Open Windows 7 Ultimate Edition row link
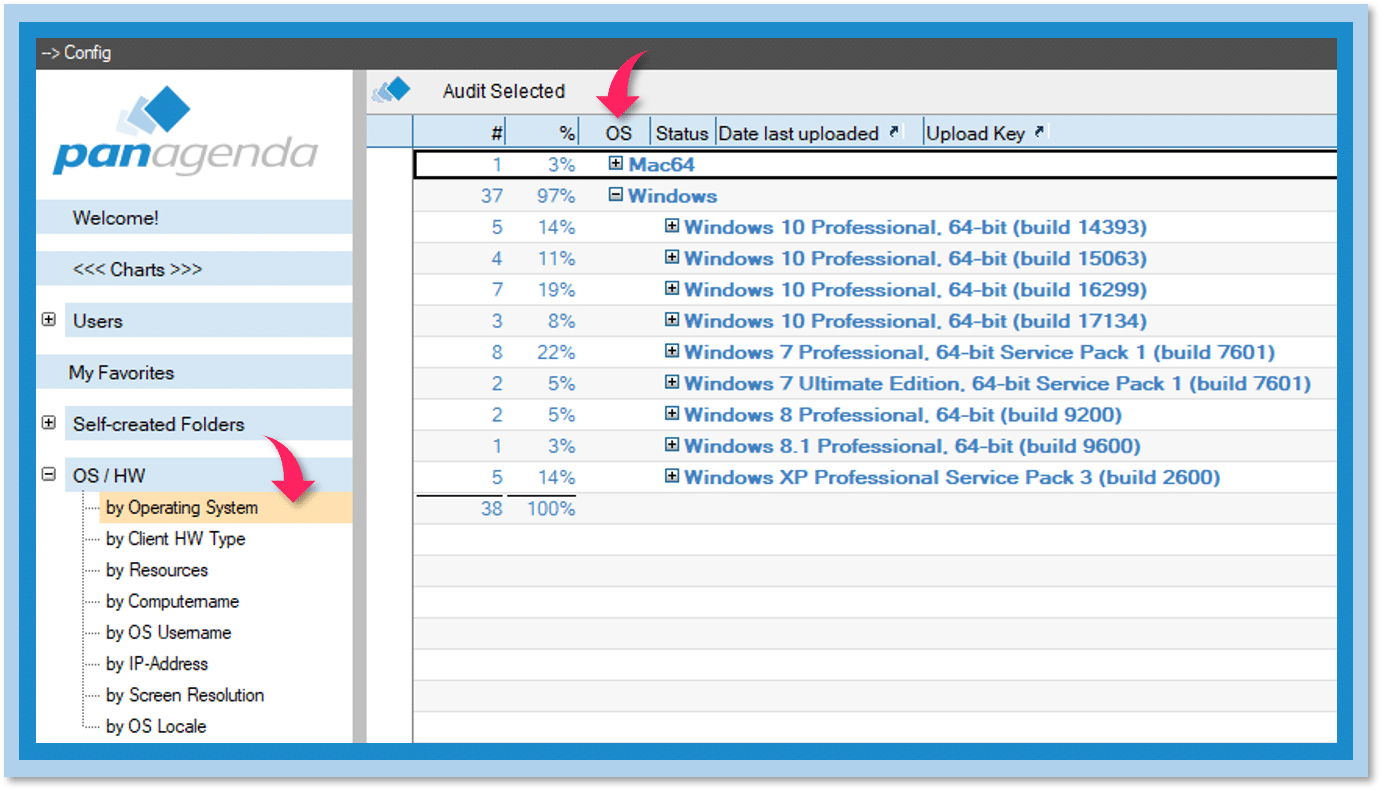 coord(996,384)
